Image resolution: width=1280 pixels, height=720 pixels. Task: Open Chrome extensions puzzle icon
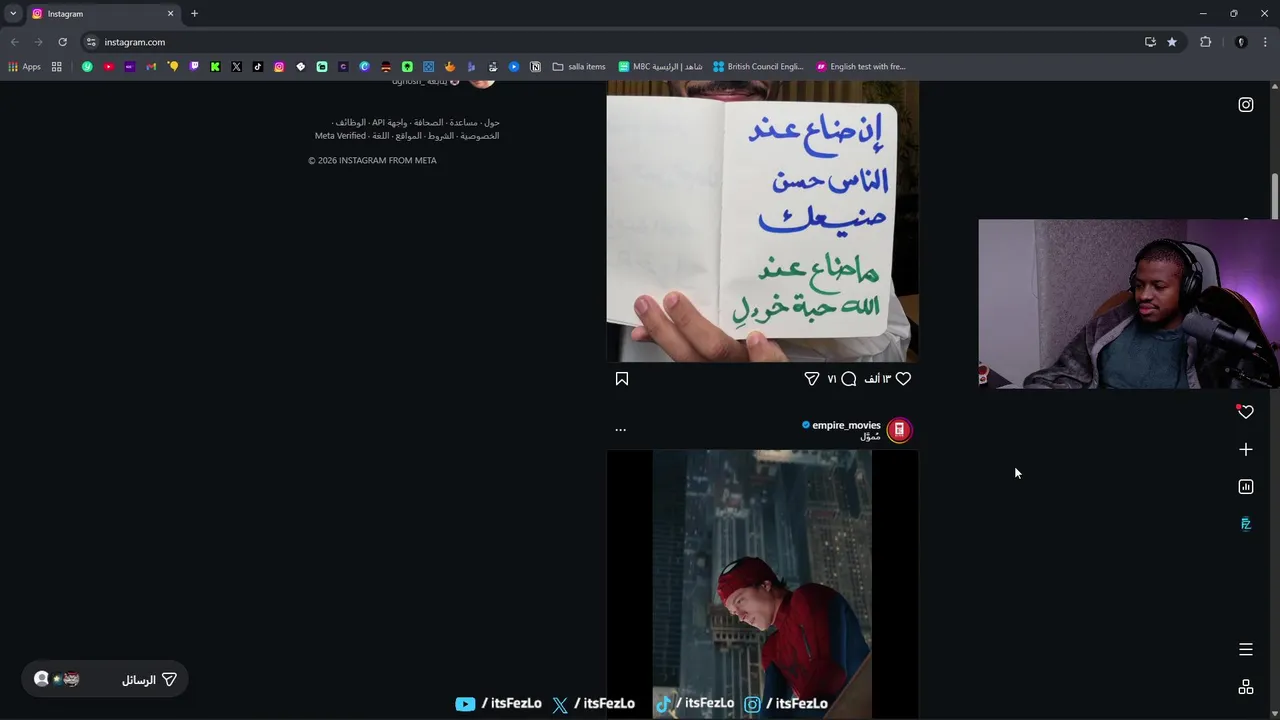pyautogui.click(x=1206, y=42)
